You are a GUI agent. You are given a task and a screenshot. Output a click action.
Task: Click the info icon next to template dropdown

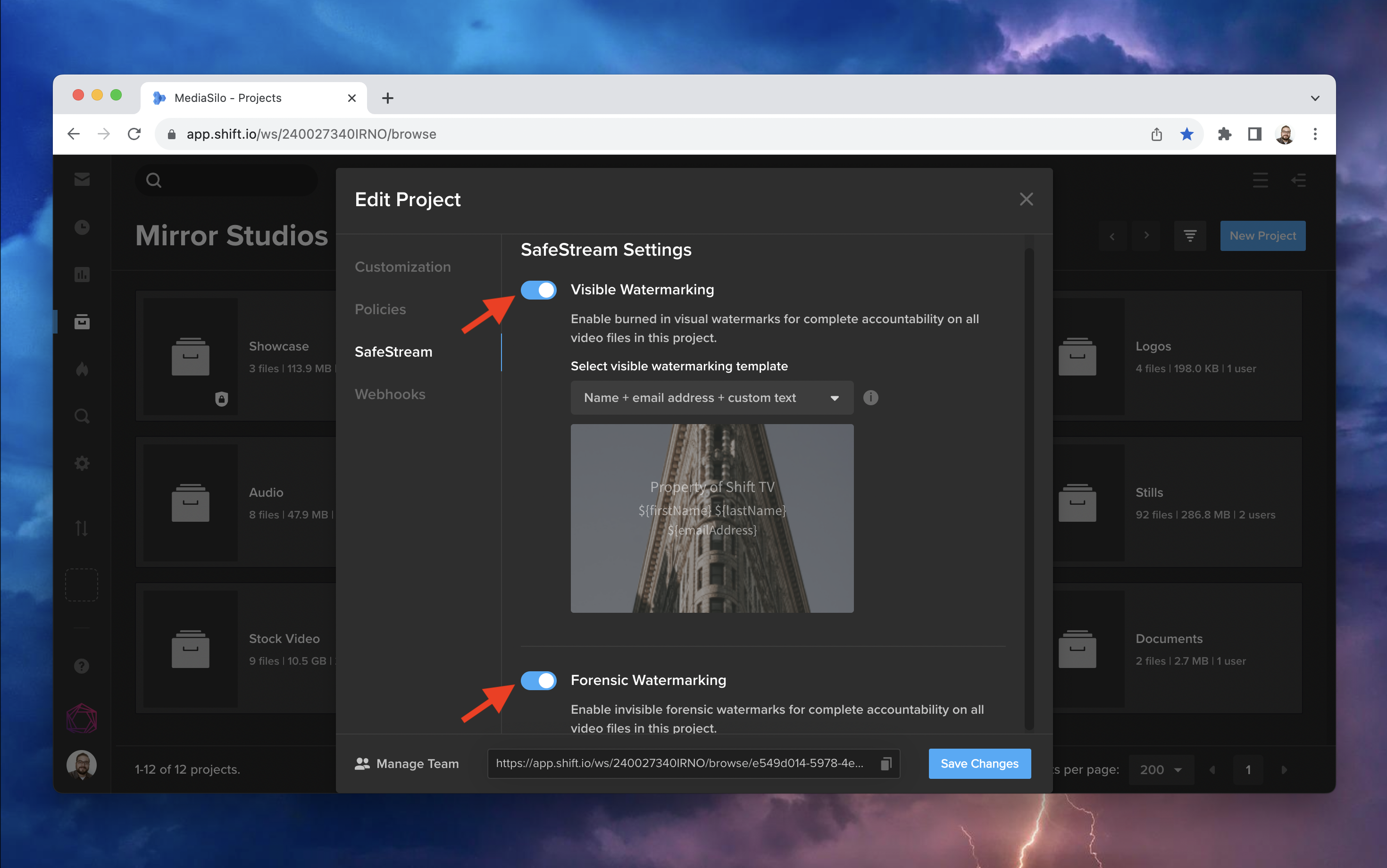870,398
